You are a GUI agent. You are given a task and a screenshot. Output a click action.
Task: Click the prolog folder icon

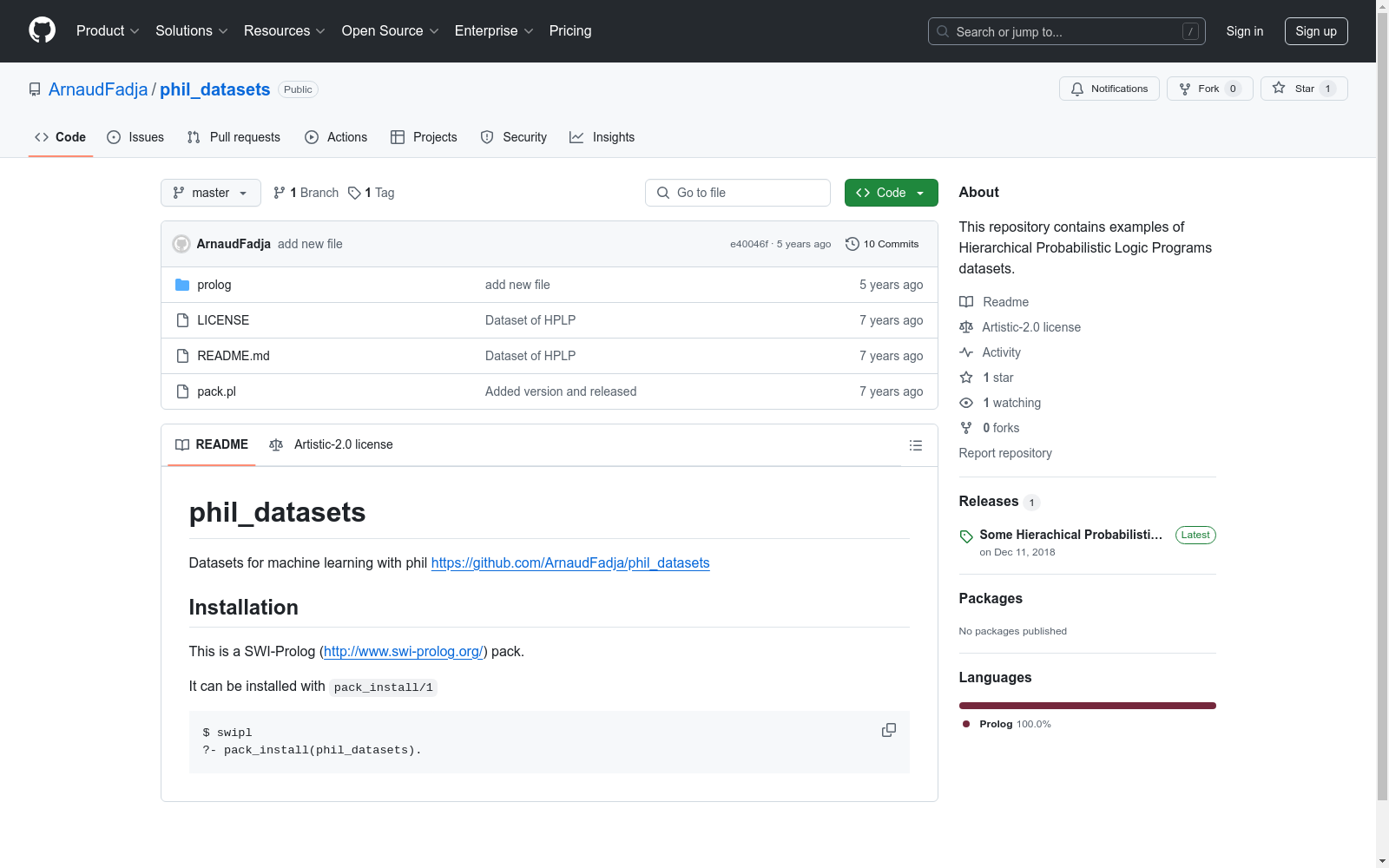click(x=182, y=285)
